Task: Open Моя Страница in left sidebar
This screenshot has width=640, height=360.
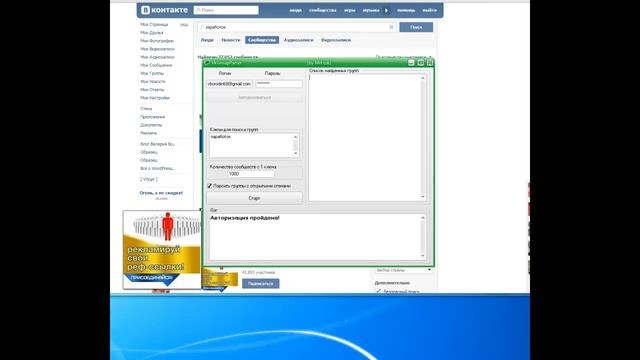Action: tap(154, 24)
